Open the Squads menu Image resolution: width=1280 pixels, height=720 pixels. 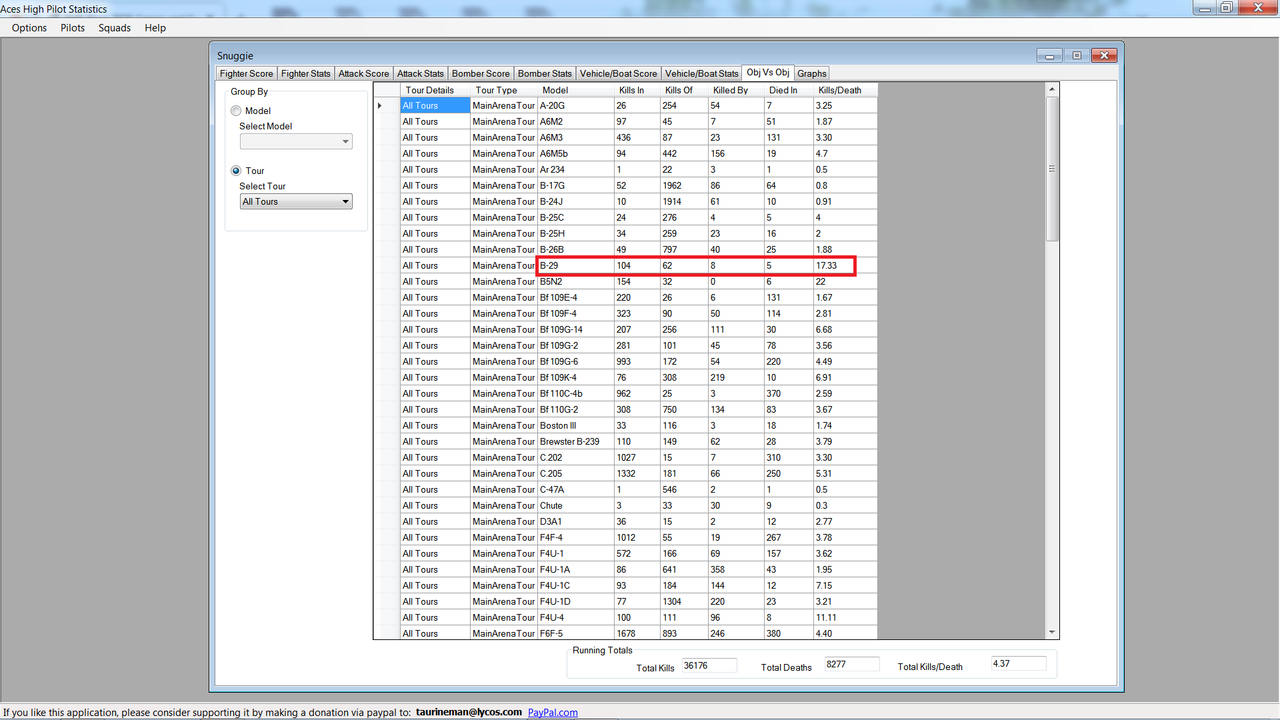114,28
